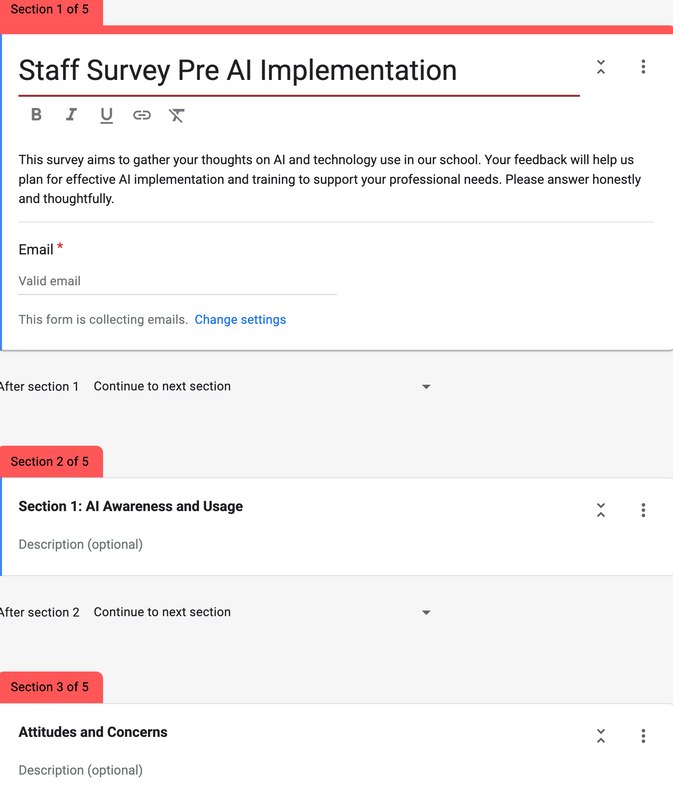Collapse the Attitudes and Concerns section
The width and height of the screenshot is (673, 800).
pyautogui.click(x=601, y=736)
